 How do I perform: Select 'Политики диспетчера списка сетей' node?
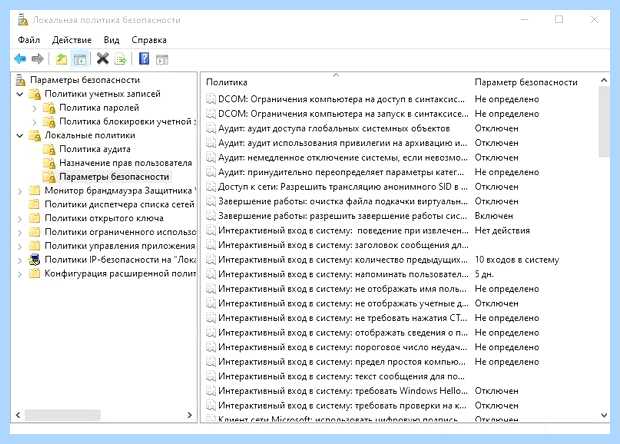119,204
